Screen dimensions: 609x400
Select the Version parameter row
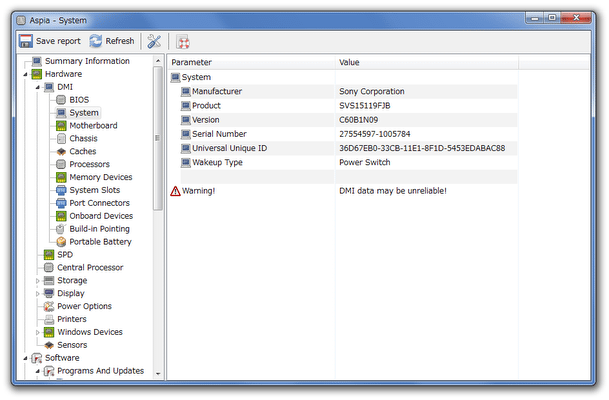(348, 120)
